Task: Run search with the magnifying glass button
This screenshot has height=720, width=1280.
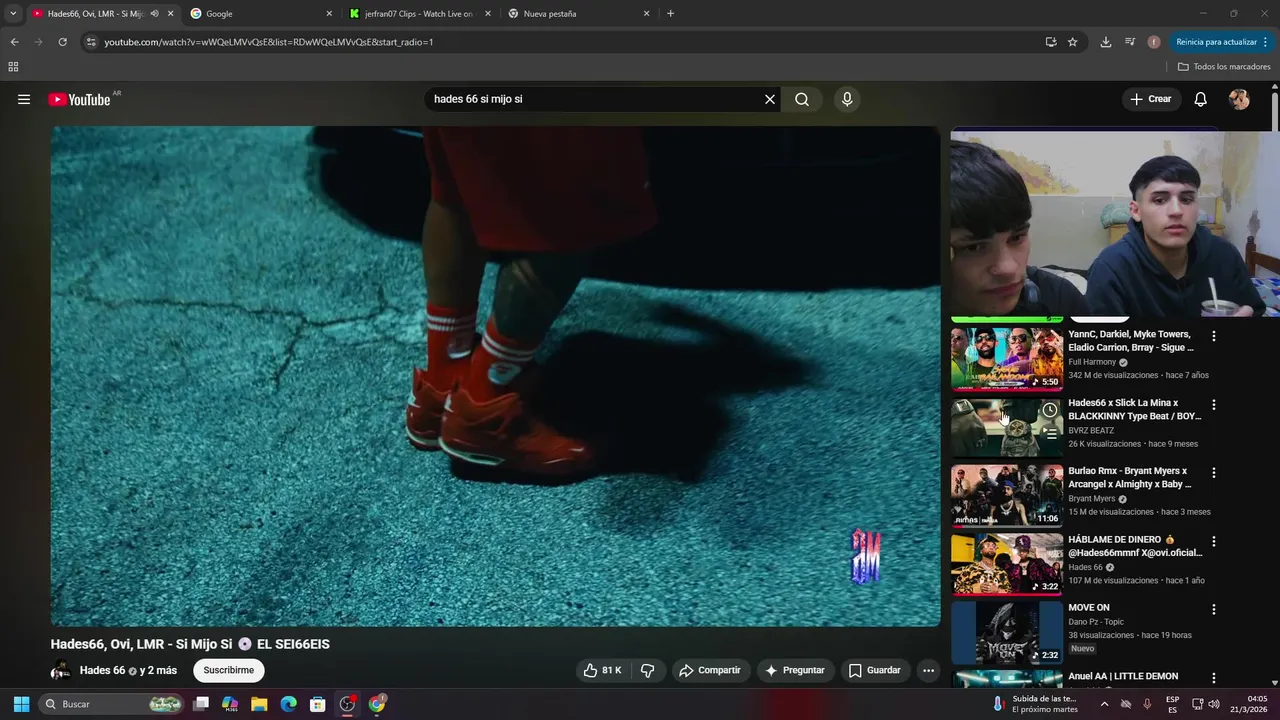Action: [x=802, y=99]
